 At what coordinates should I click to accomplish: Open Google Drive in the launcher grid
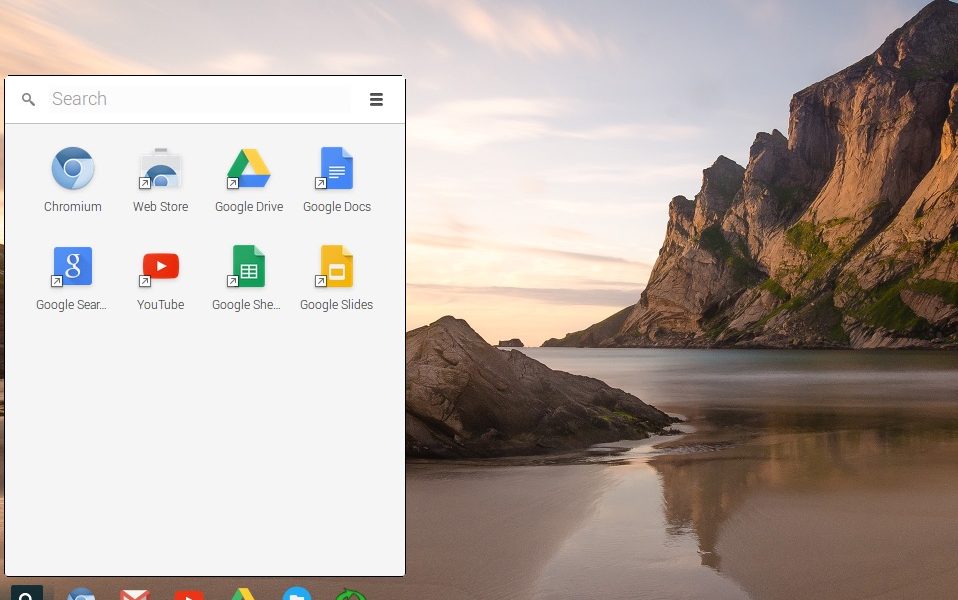tap(248, 169)
